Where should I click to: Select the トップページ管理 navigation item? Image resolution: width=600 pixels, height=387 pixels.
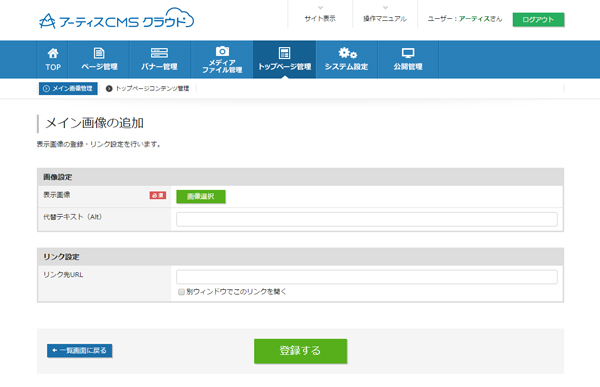[x=284, y=60]
